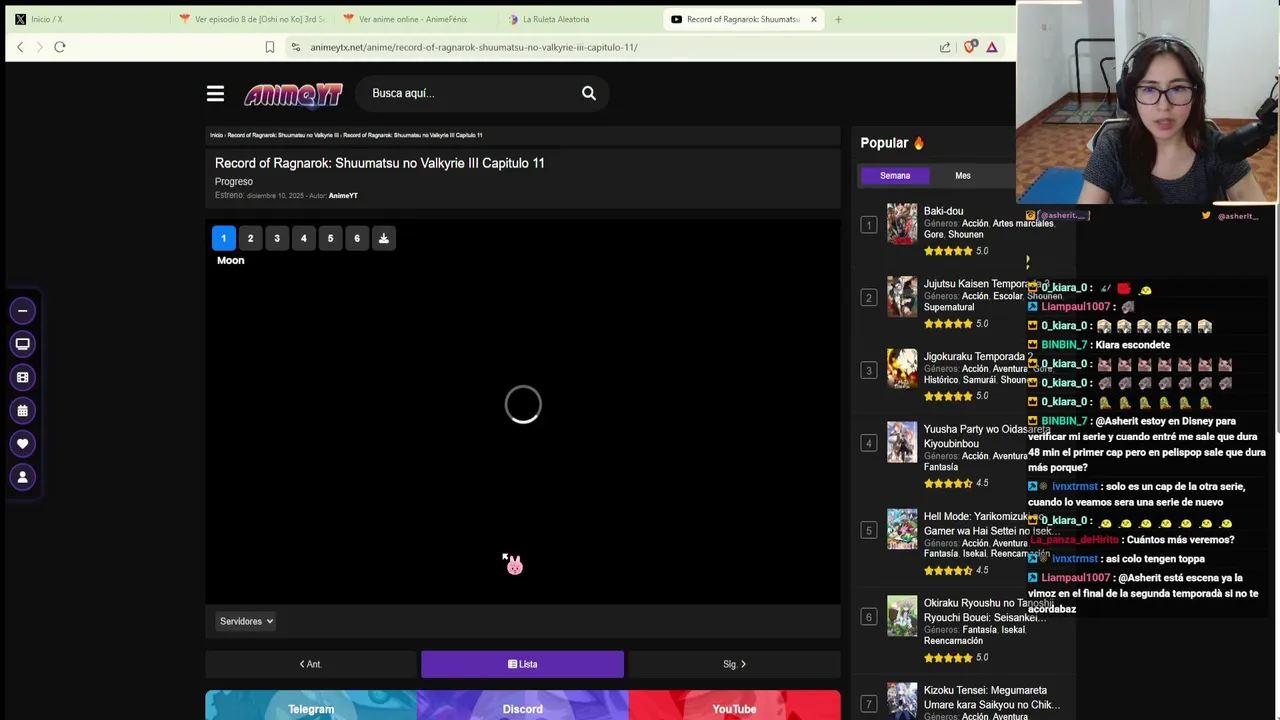Open Jujutsu Kaisen thumbnail in Popular list
This screenshot has height=720, width=1280.
[x=902, y=297]
